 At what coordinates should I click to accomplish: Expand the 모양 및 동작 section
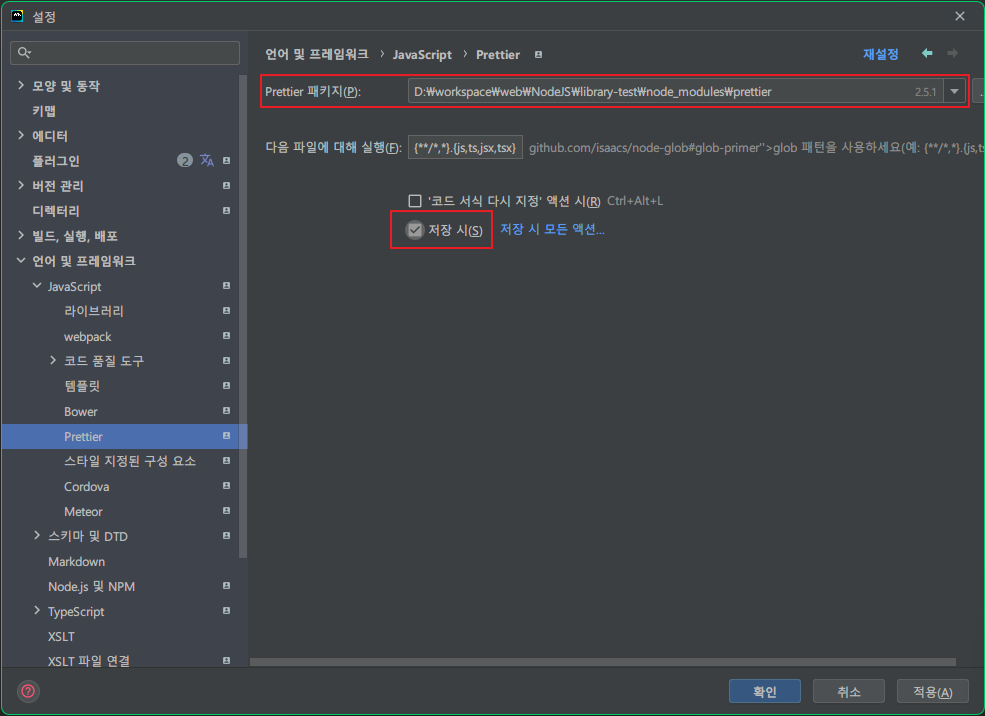click(x=21, y=85)
